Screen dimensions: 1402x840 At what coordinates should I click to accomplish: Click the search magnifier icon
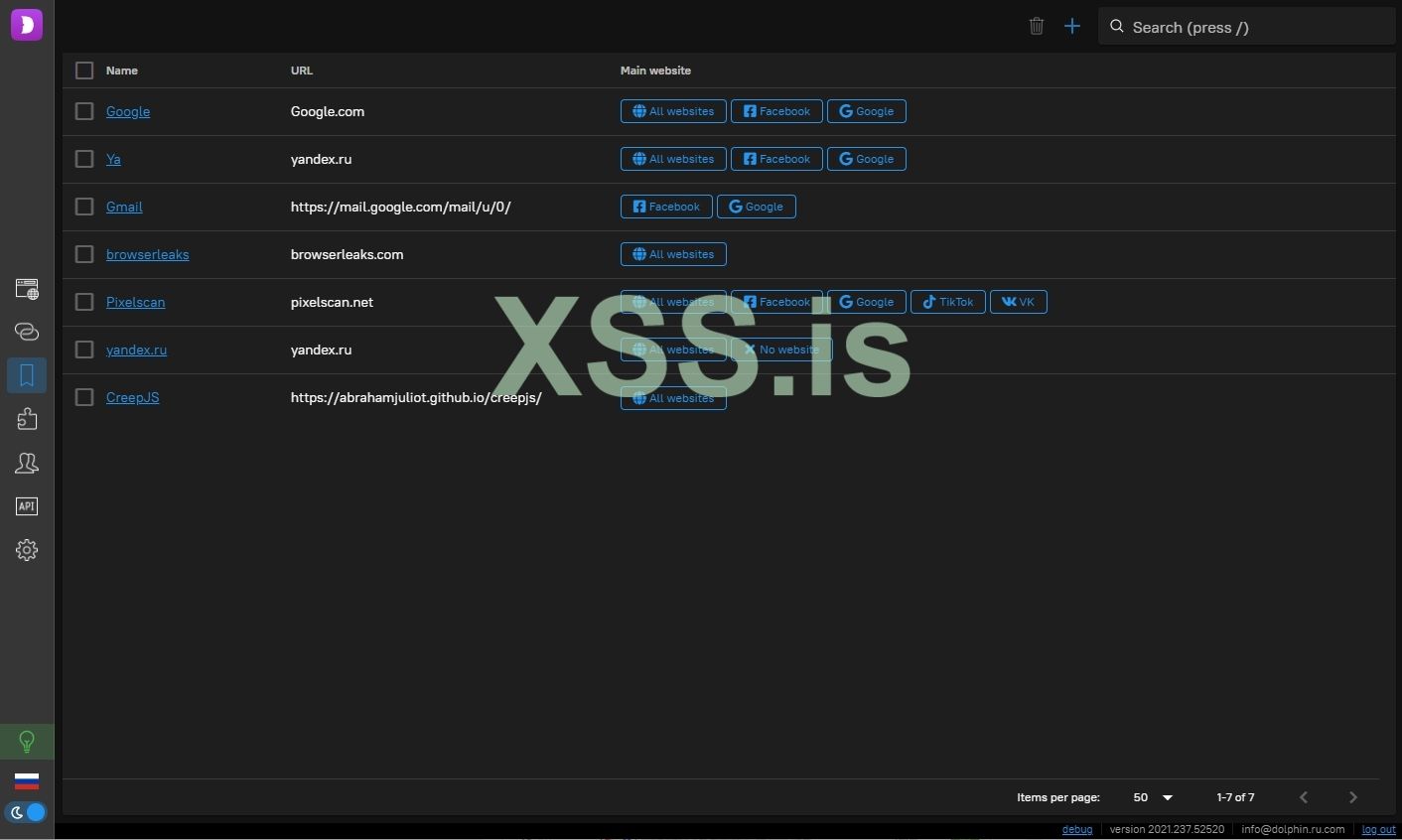click(x=1117, y=27)
